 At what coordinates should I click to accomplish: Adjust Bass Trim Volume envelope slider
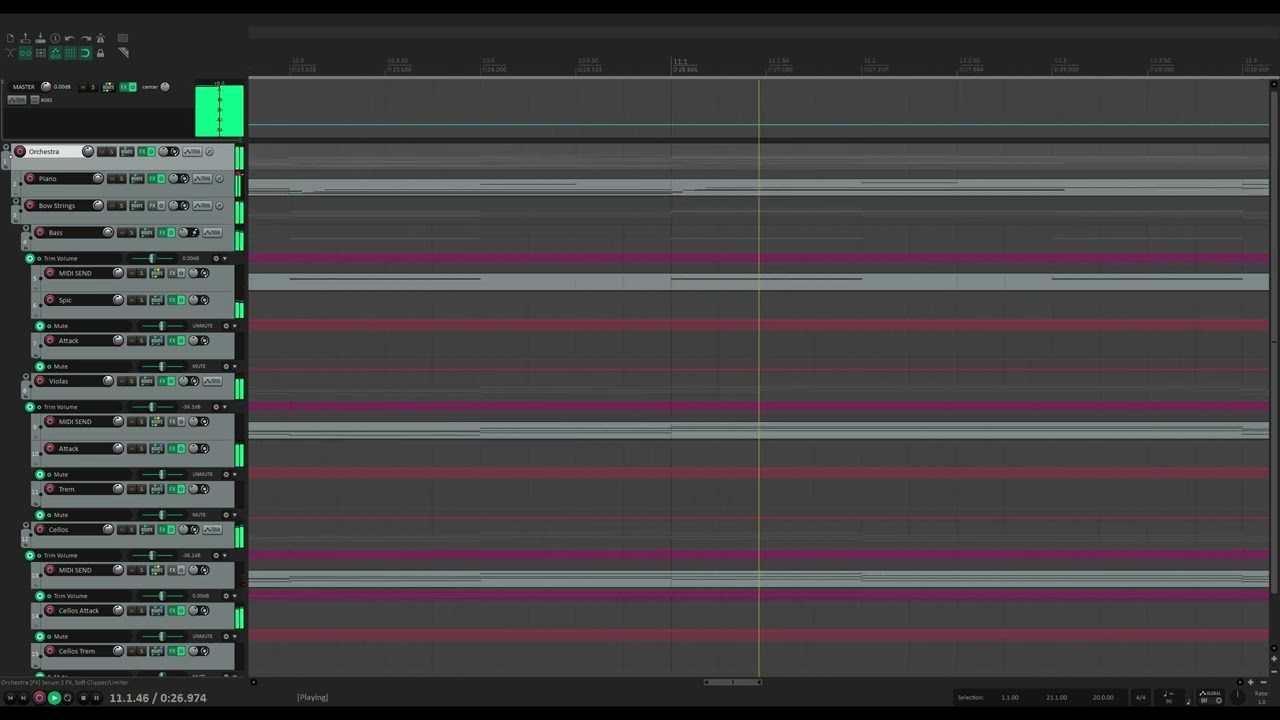click(152, 258)
